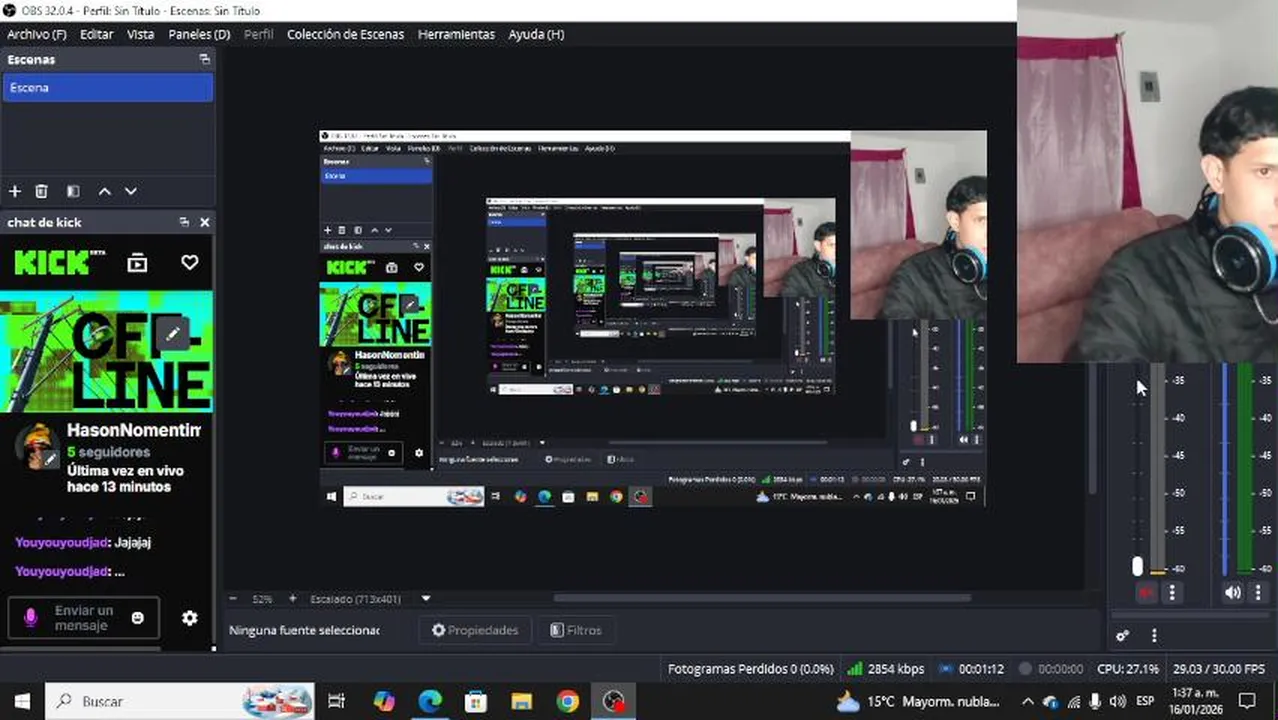Open Kick chat settings gear

point(190,618)
